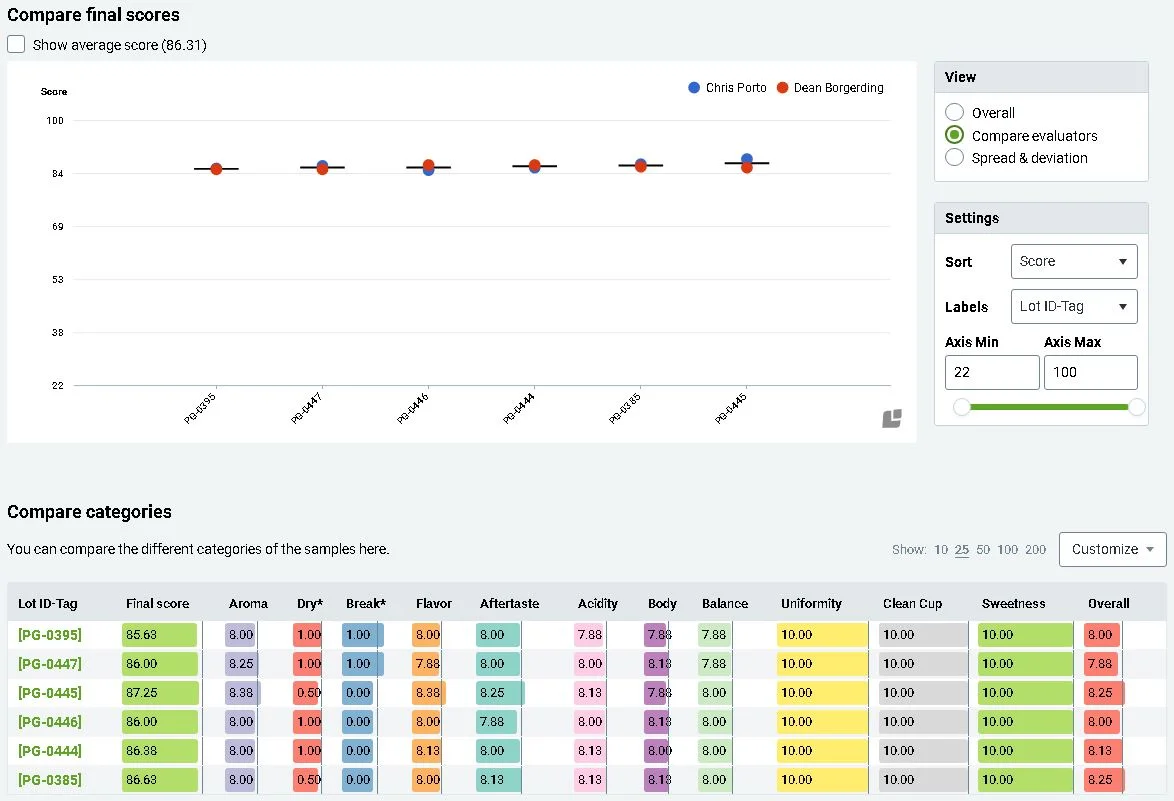
Task: Click the Labels dropdown arrow icon
Action: [1123, 306]
